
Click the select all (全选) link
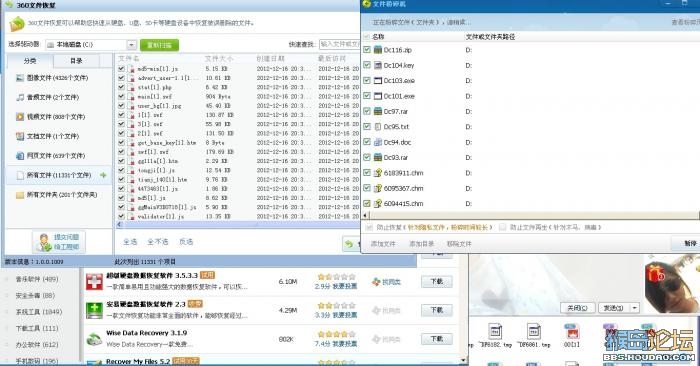pos(130,241)
